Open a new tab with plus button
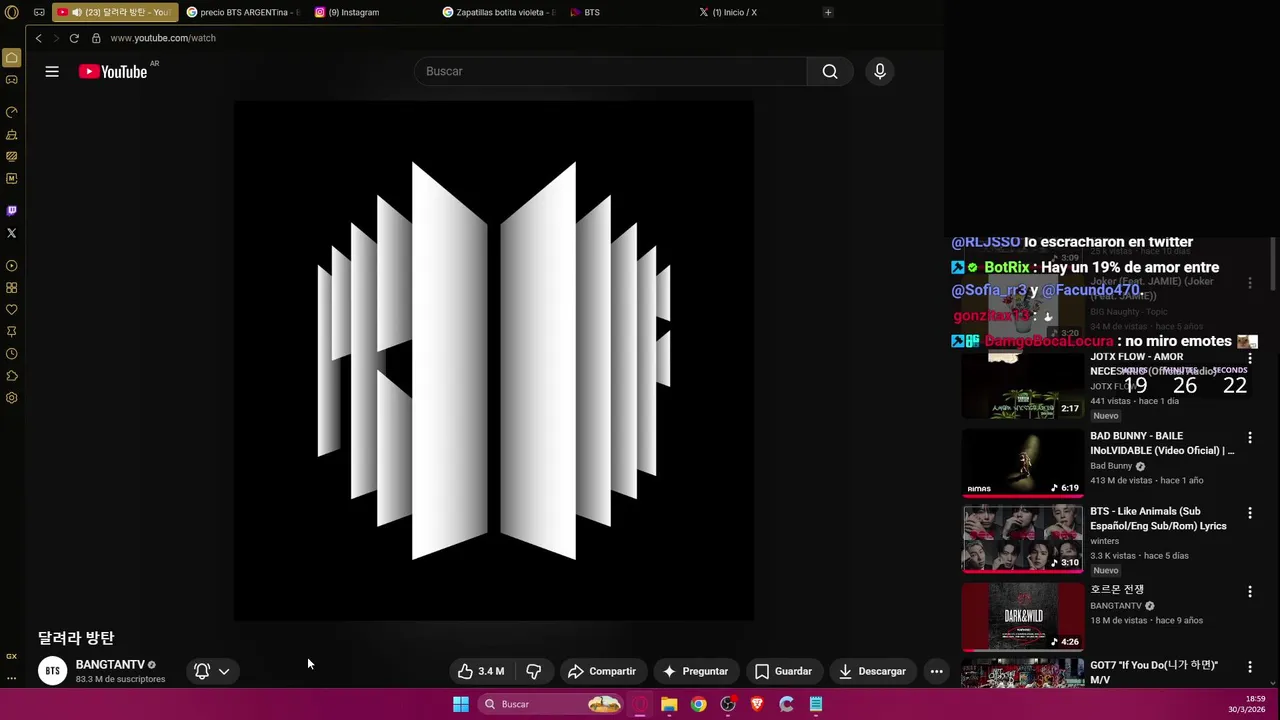Image resolution: width=1280 pixels, height=720 pixels. click(x=828, y=12)
